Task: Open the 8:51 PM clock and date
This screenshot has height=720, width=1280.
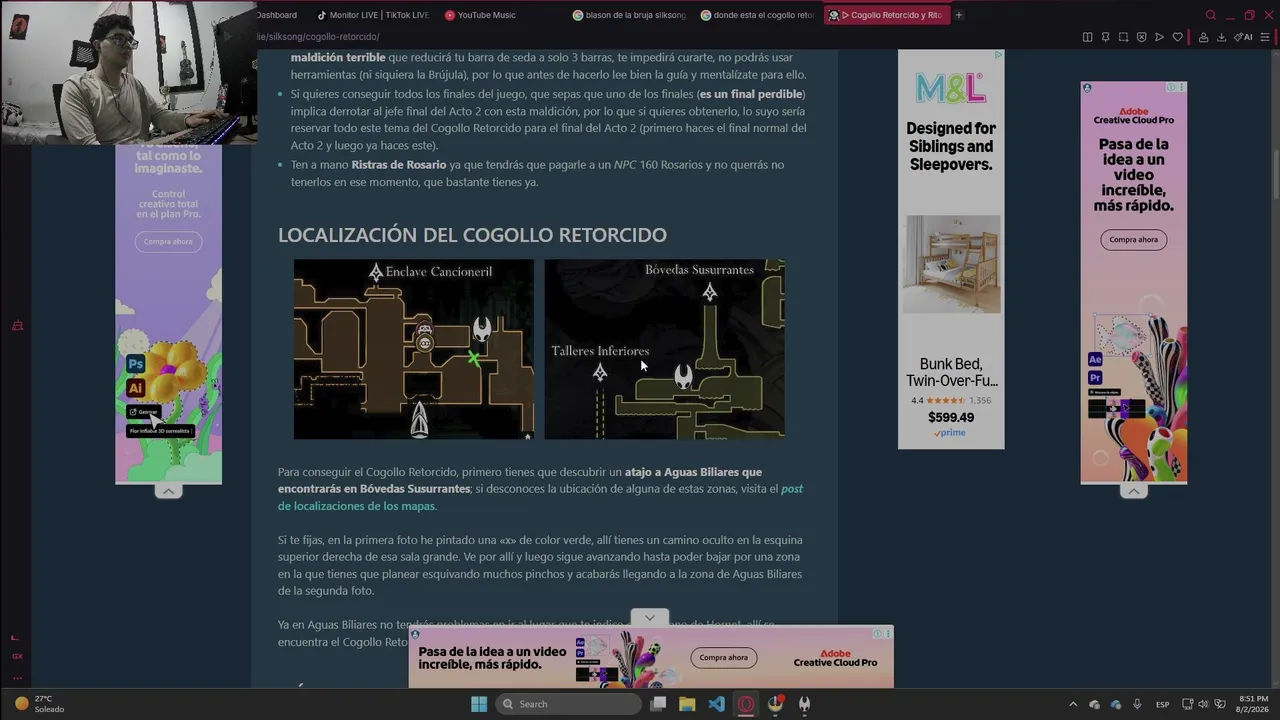Action: 1253,704
